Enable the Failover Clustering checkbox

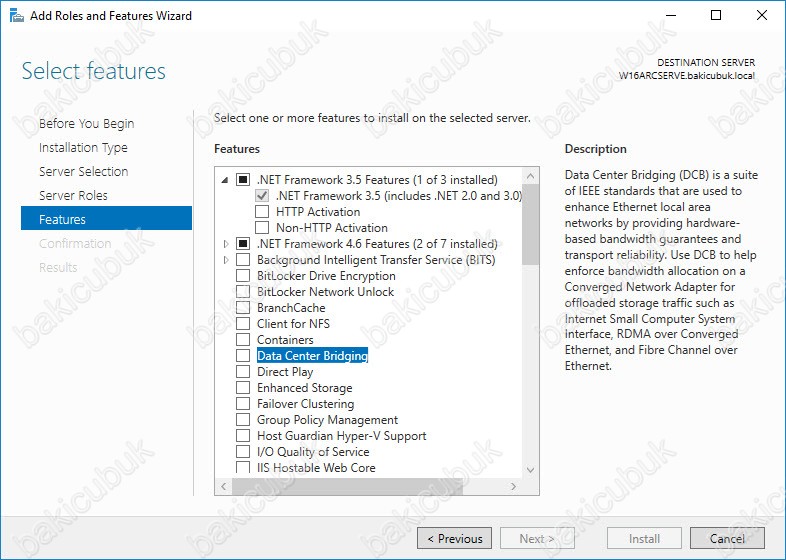click(x=243, y=404)
